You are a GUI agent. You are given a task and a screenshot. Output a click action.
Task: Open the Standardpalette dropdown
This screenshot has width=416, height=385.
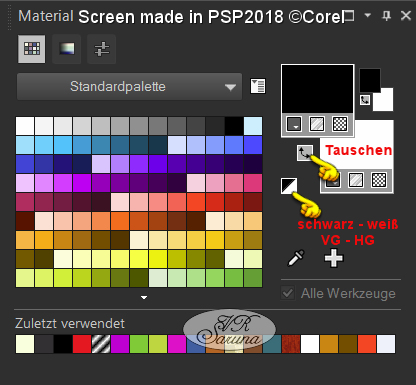[129, 87]
